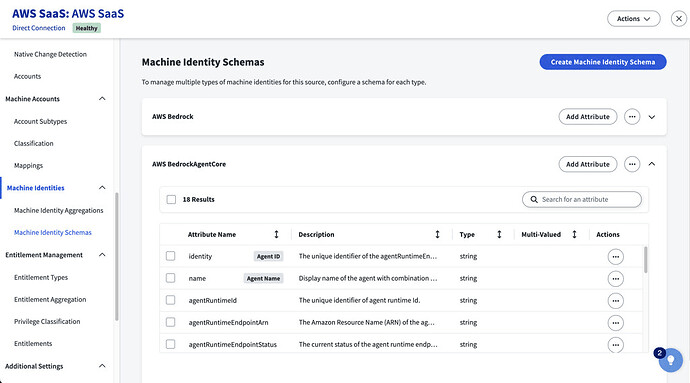
Task: Select Machine Identity Schemas
Action: click(x=53, y=232)
